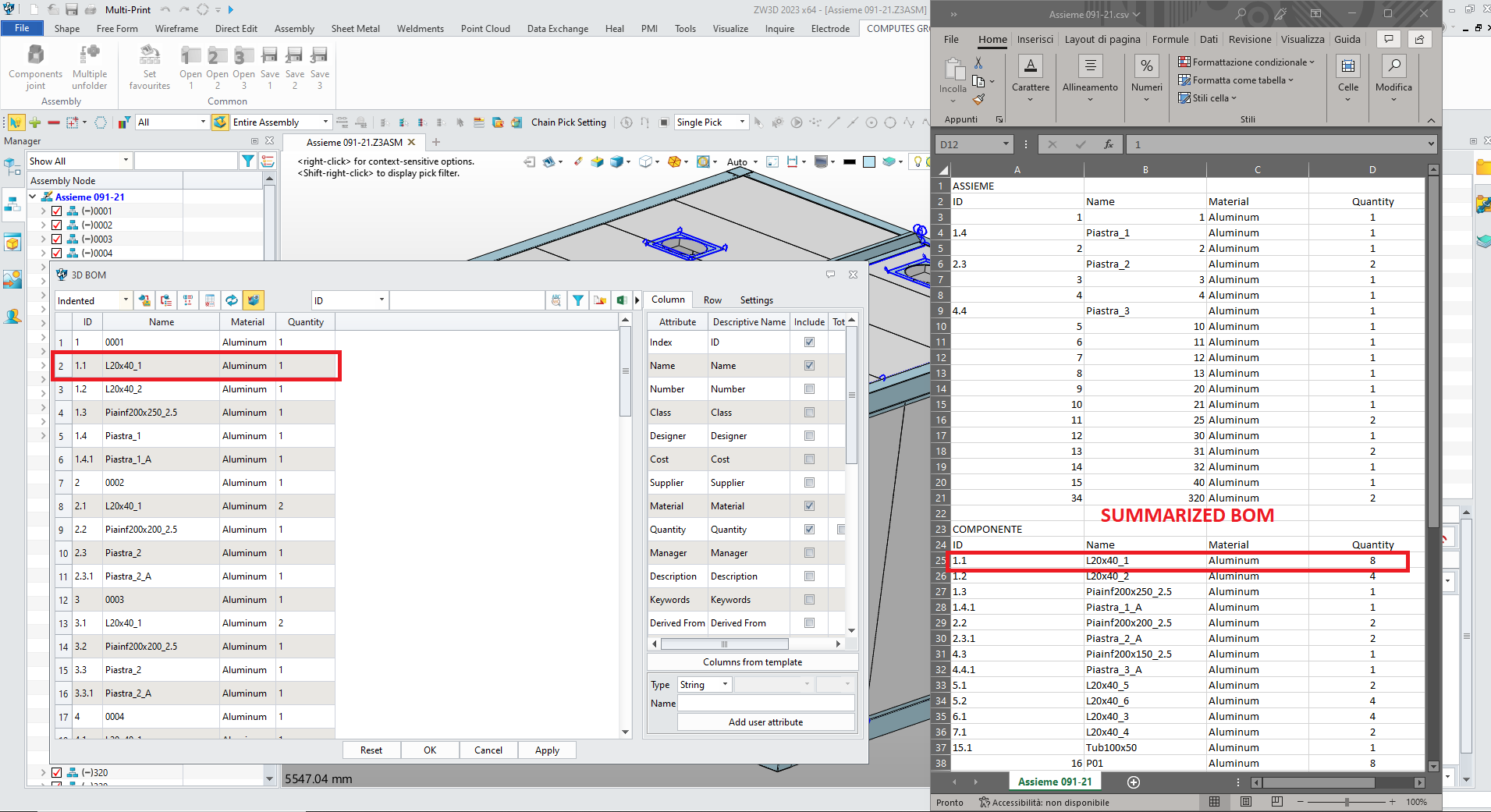This screenshot has width=1491, height=812.
Task: Open the Entire Assembly scope dropdown
Action: coord(281,122)
